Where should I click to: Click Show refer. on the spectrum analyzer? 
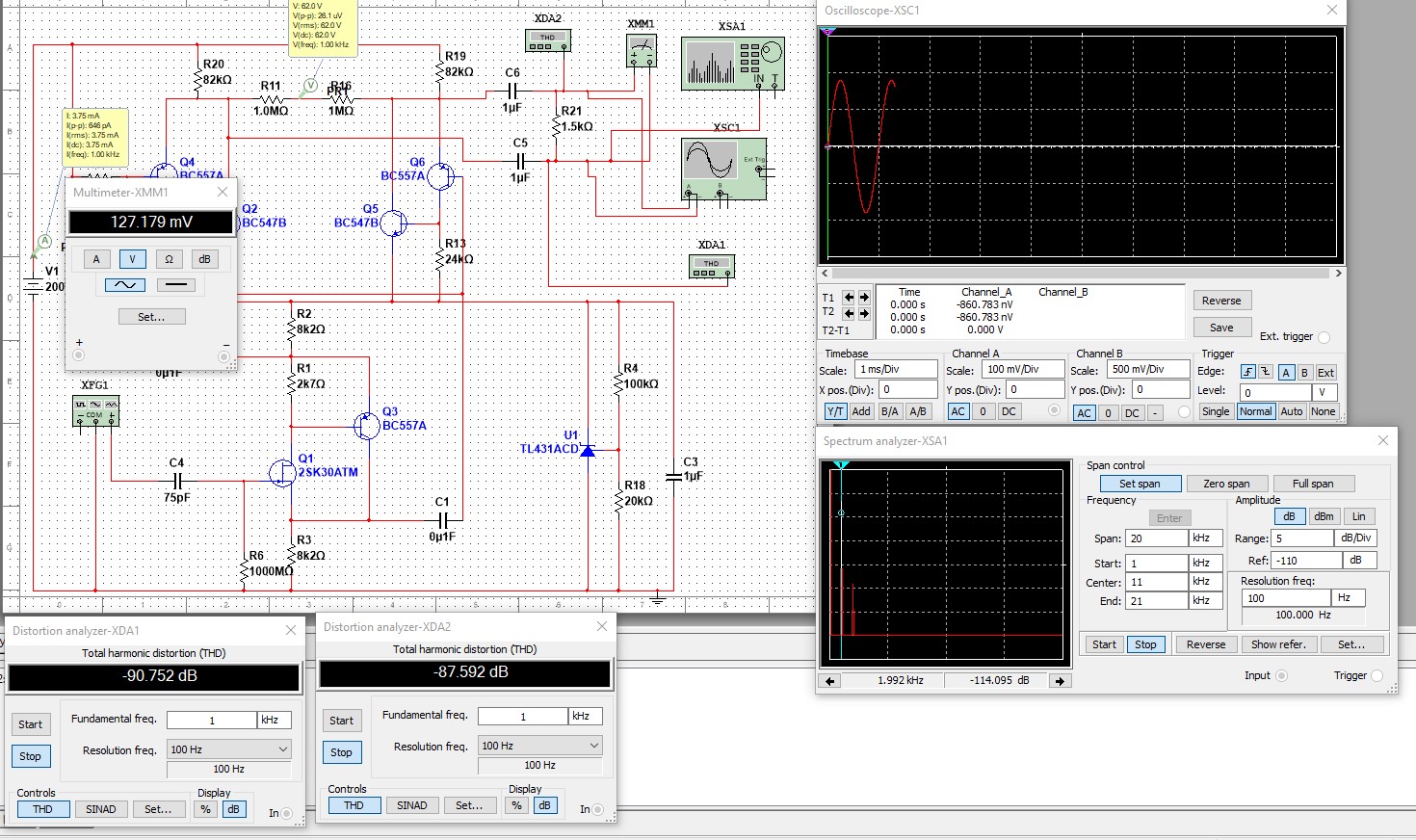click(x=1278, y=644)
